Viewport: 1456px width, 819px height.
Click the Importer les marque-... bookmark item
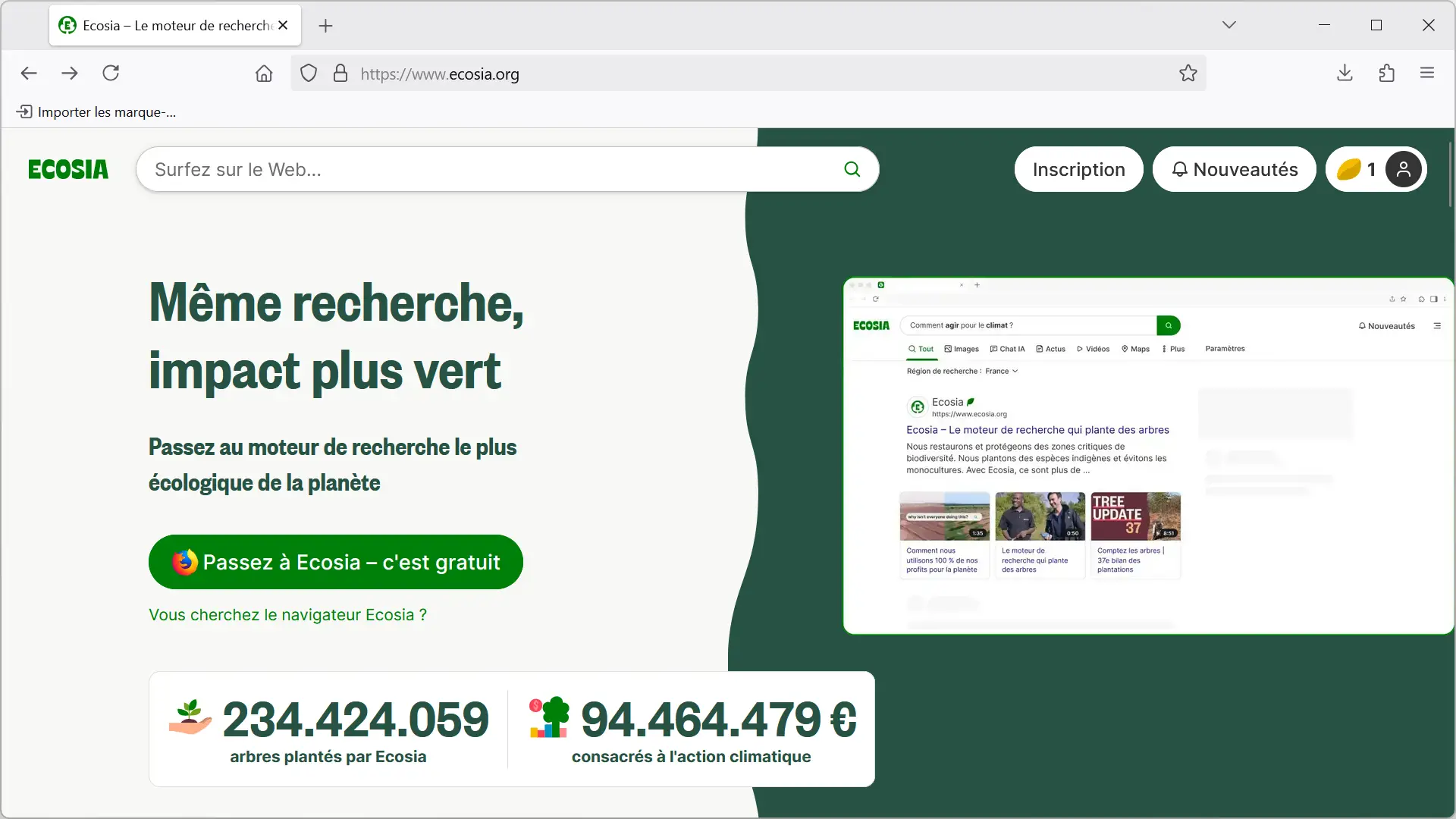click(96, 112)
